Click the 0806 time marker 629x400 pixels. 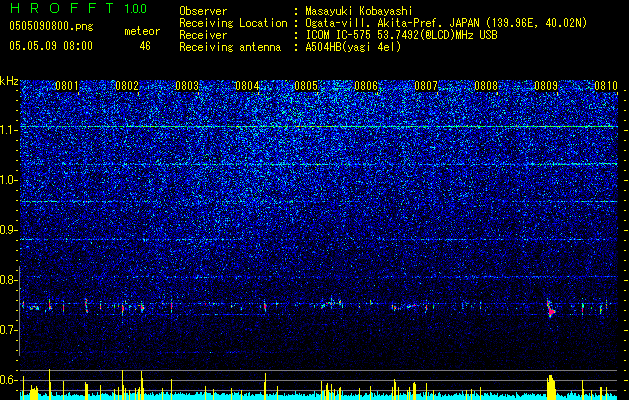(366, 86)
